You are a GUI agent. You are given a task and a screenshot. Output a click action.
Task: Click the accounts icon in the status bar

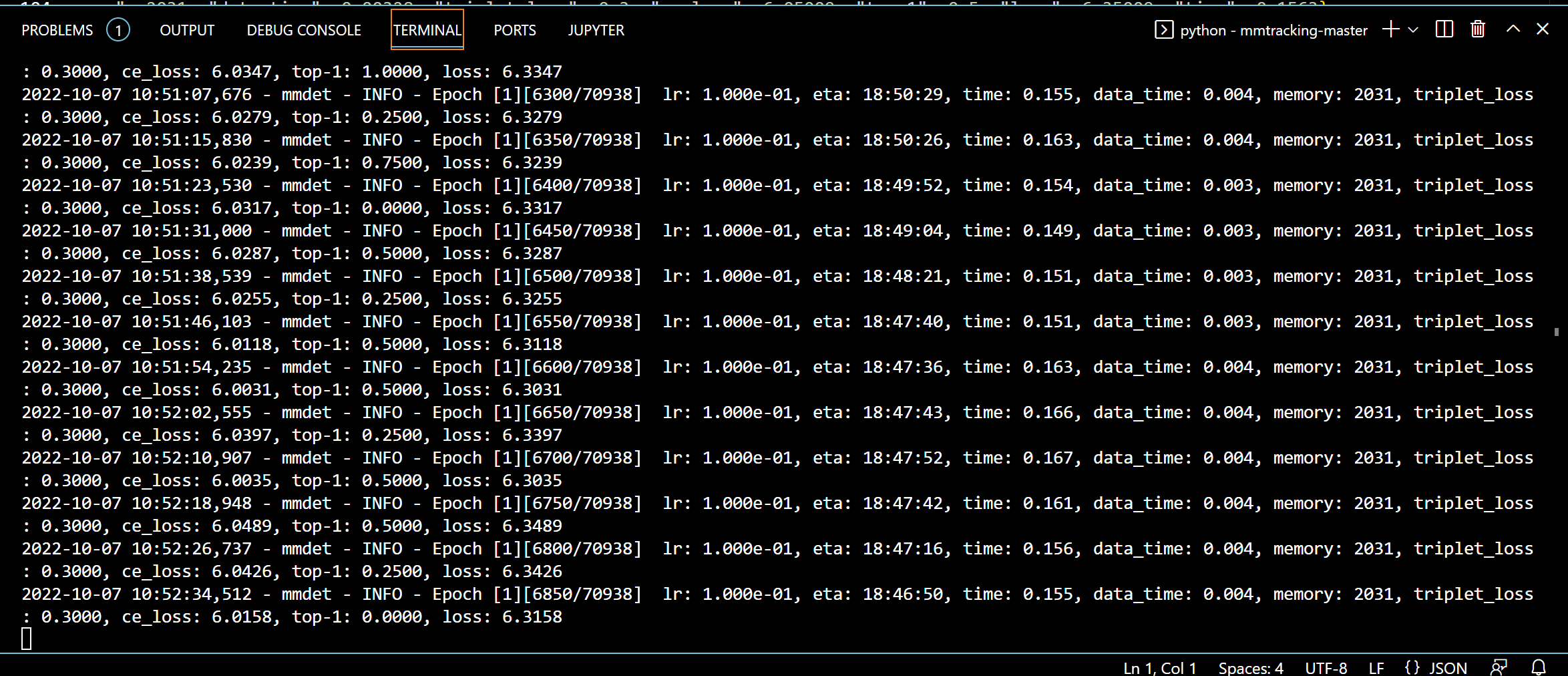pyautogui.click(x=1499, y=667)
